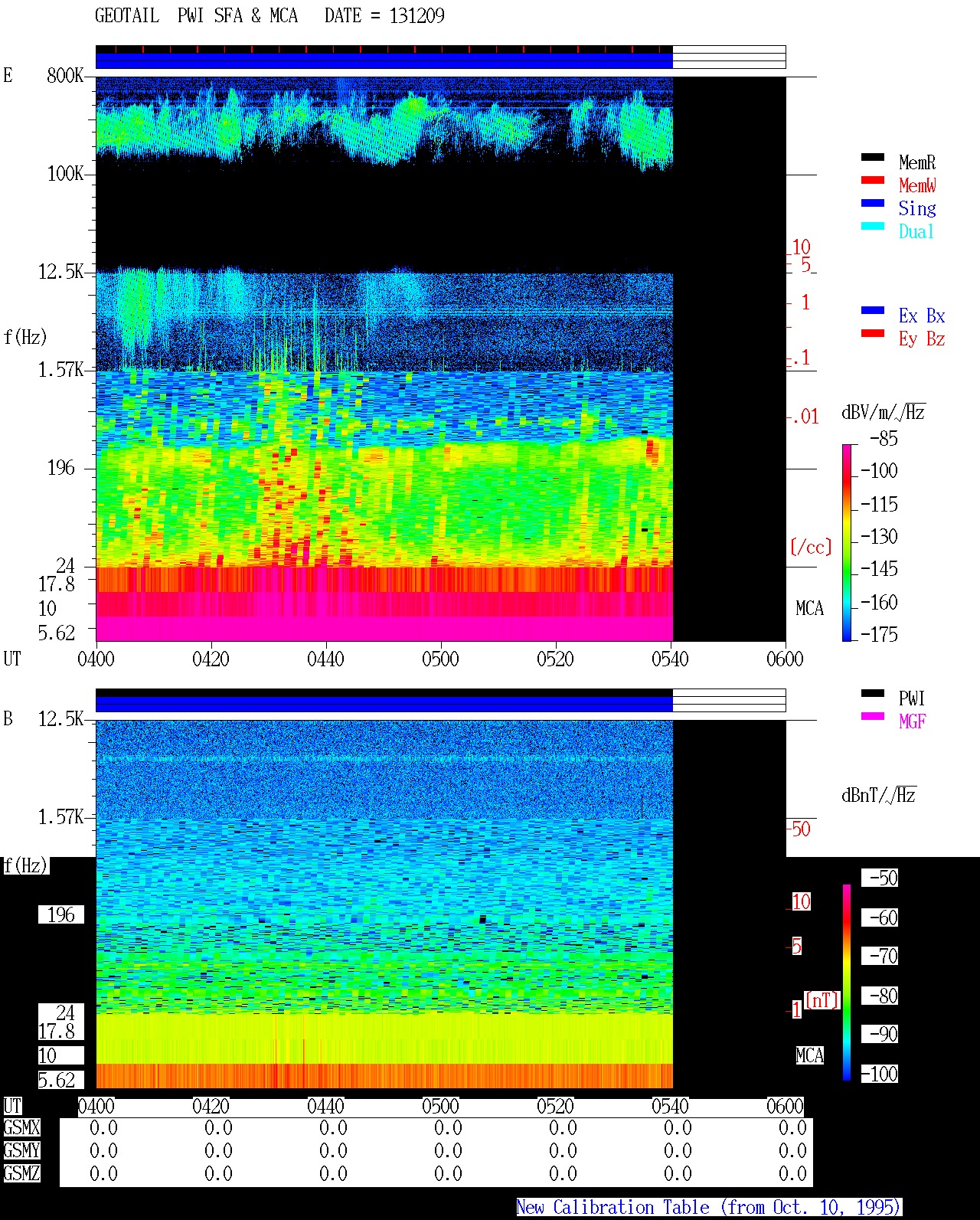Click the Dual legend label
The image size is (980, 1220).
pos(916,231)
